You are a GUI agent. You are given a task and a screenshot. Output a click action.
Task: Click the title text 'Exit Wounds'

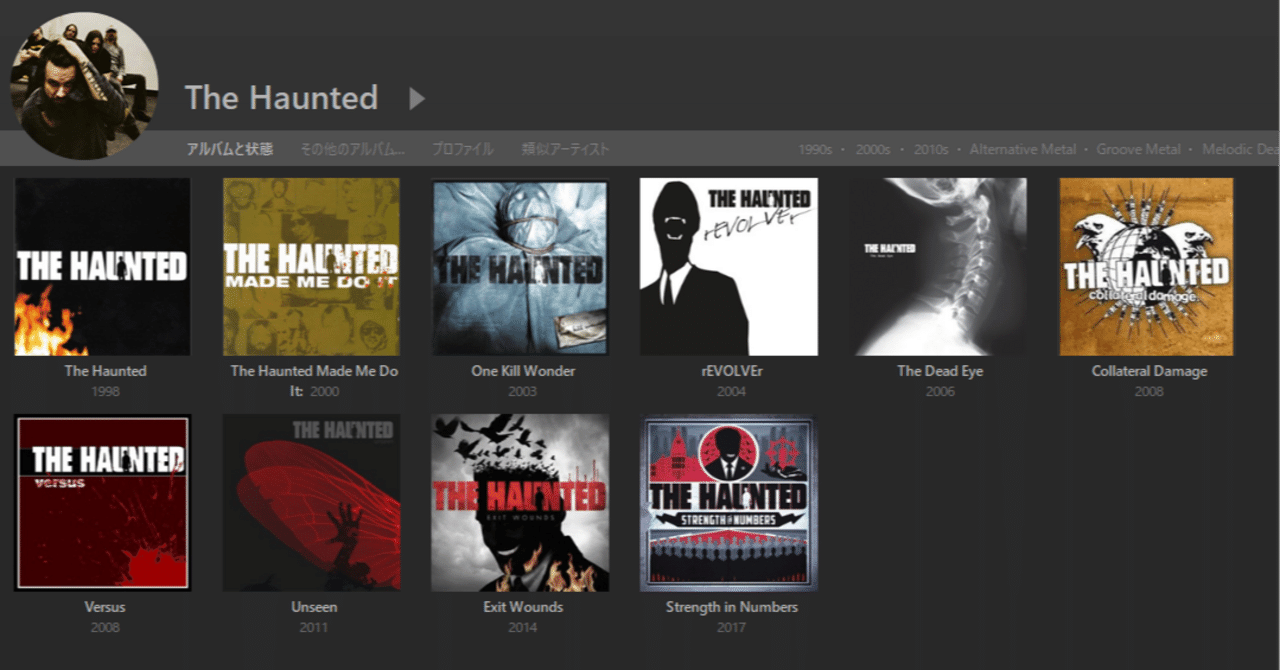523,607
